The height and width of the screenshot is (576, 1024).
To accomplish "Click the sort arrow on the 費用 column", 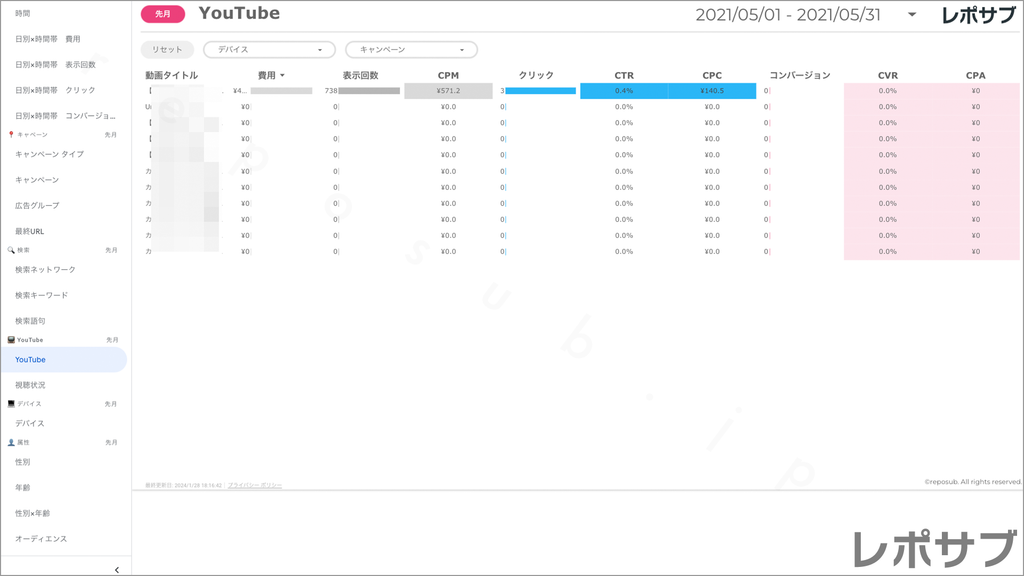I will tap(283, 76).
